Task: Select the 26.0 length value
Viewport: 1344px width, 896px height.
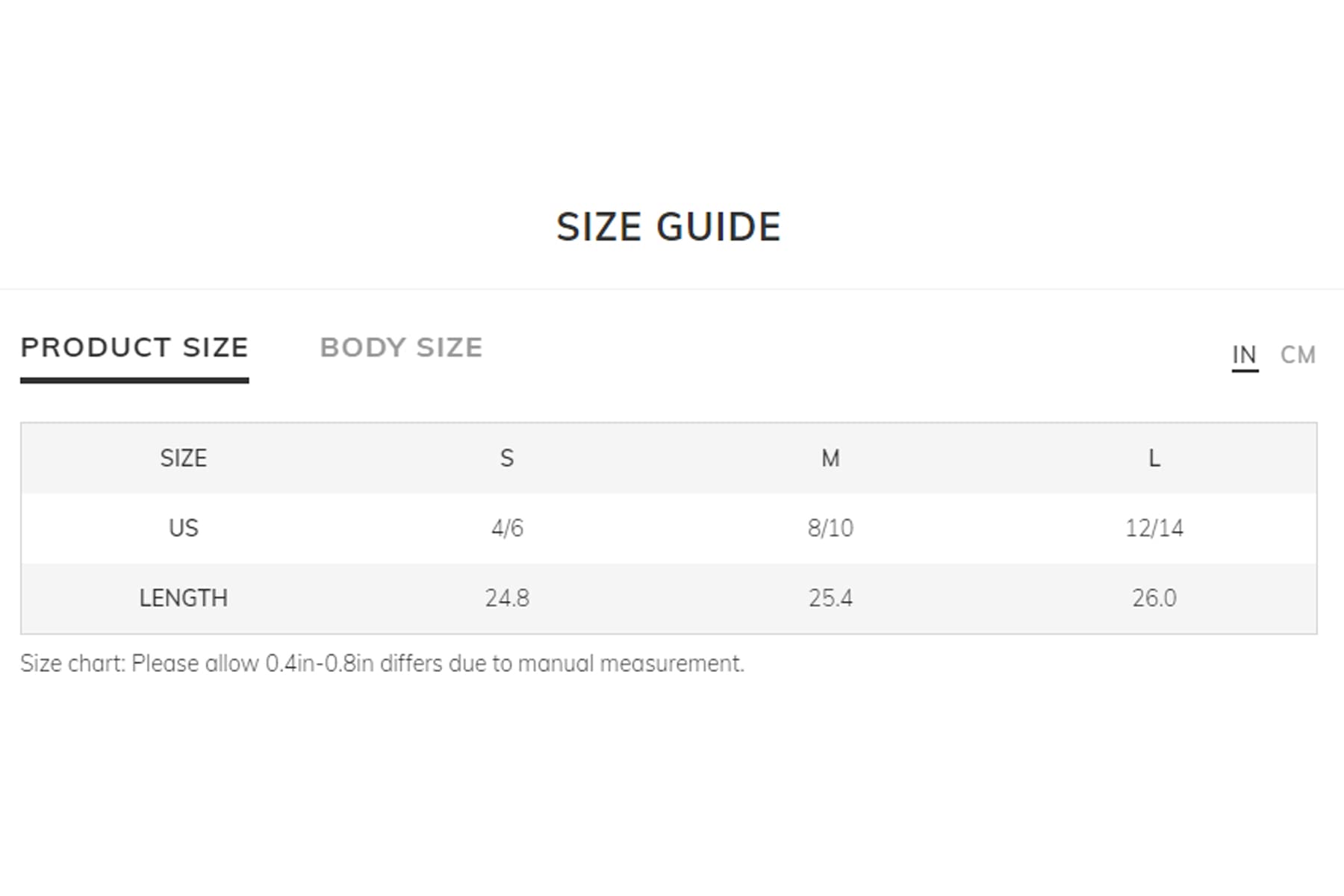Action: 1154,598
